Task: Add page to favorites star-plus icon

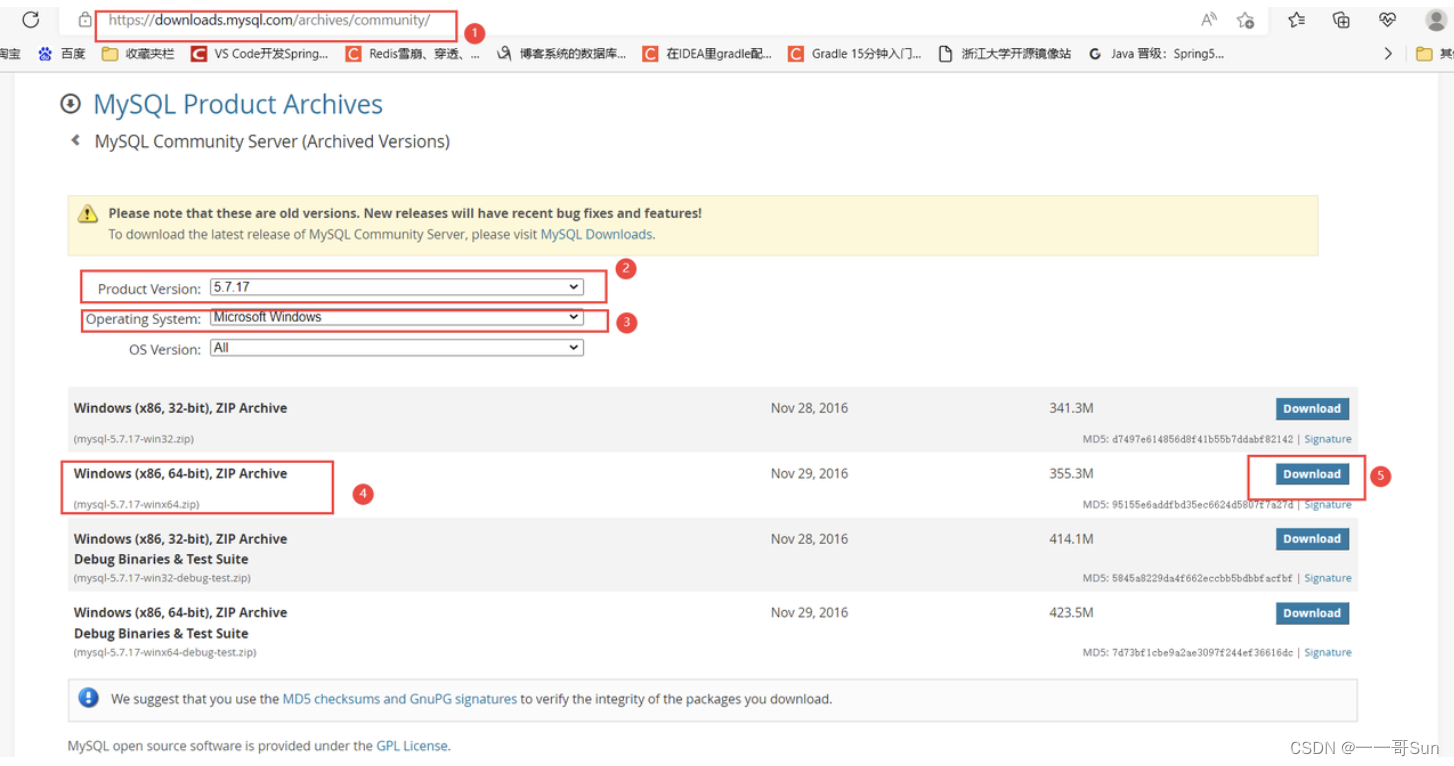Action: (x=1245, y=20)
